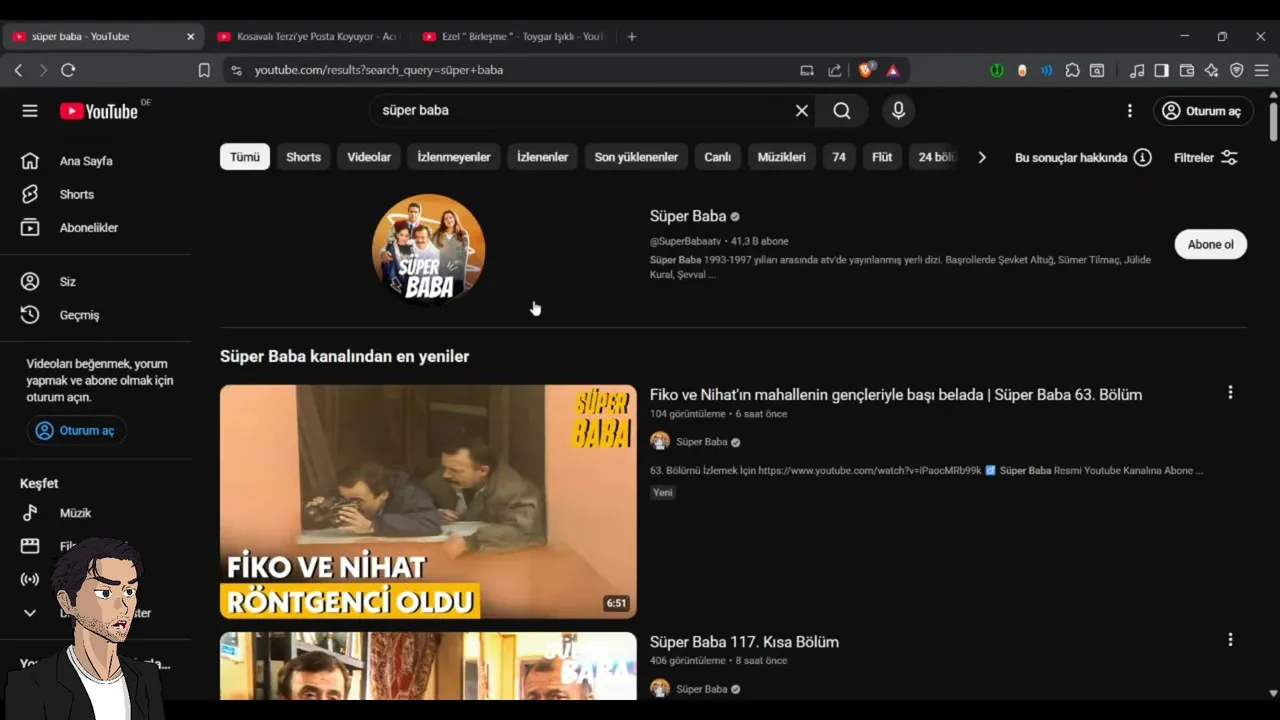Open options for Süper Baba 117. Kısa Bölüm
Image resolution: width=1280 pixels, height=720 pixels.
click(x=1230, y=640)
